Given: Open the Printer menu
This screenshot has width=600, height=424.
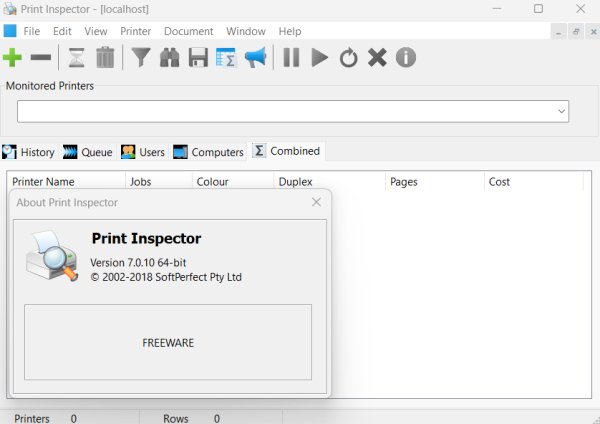Looking at the screenshot, I should click(x=135, y=31).
